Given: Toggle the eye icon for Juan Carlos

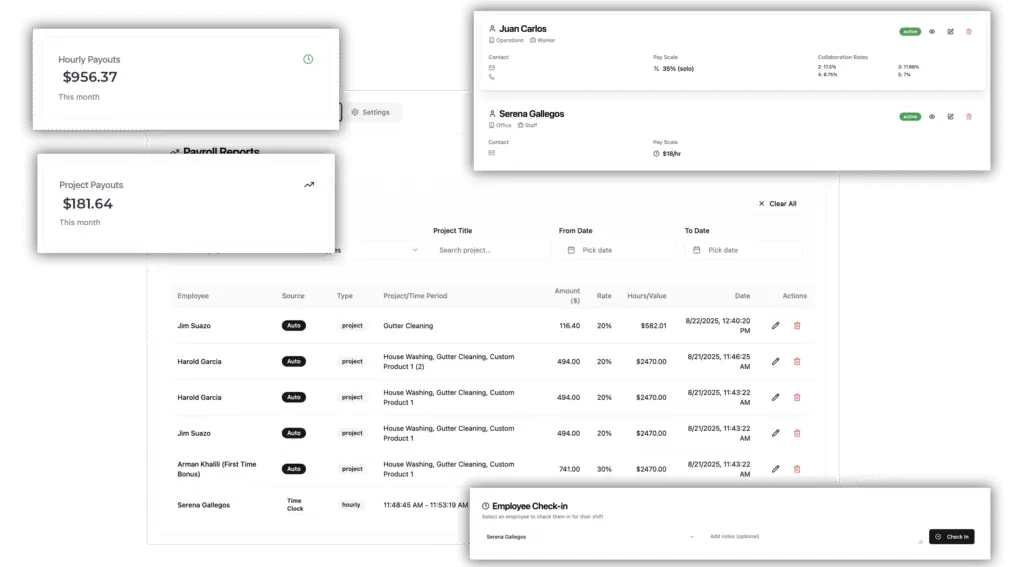Looking at the screenshot, I should [x=932, y=32].
